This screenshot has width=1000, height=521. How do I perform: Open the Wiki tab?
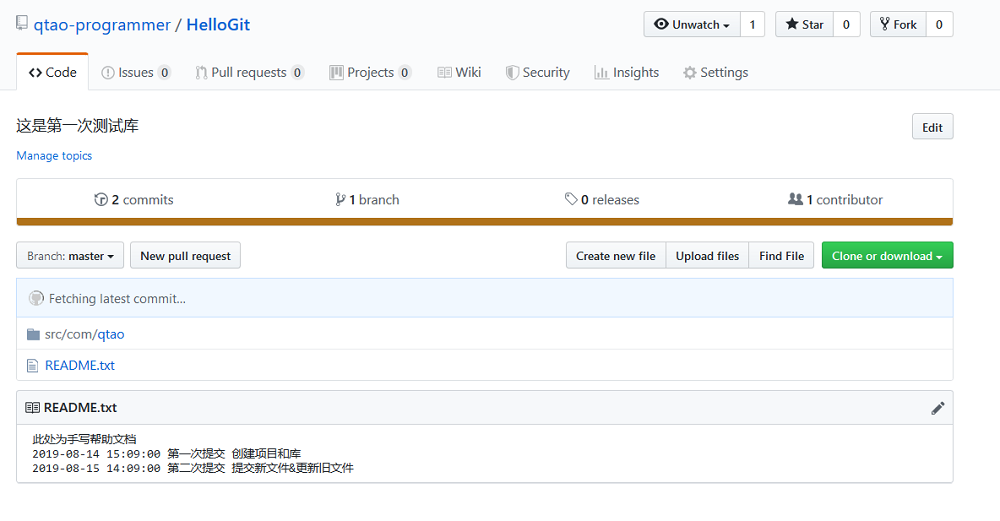[x=459, y=72]
